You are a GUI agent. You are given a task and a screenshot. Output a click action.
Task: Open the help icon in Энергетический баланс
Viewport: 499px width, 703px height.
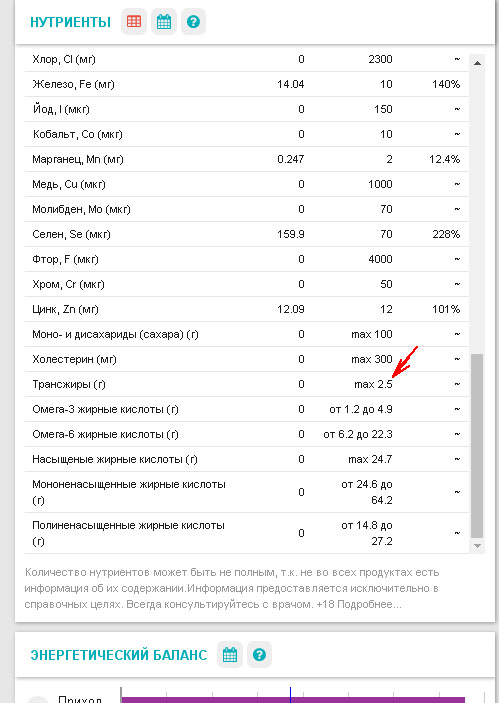click(x=259, y=655)
